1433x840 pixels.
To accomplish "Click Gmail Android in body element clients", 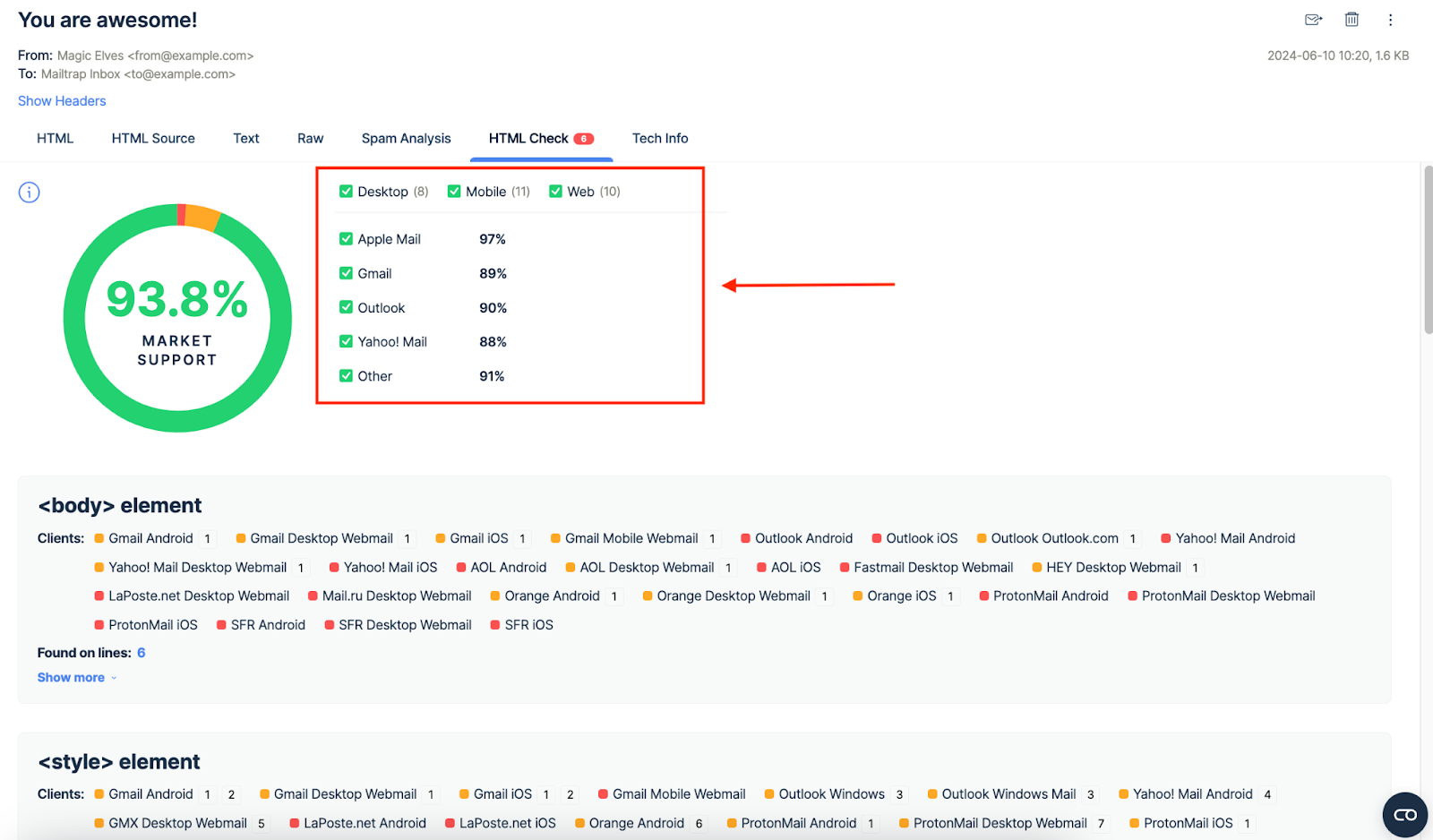I will [x=150, y=538].
